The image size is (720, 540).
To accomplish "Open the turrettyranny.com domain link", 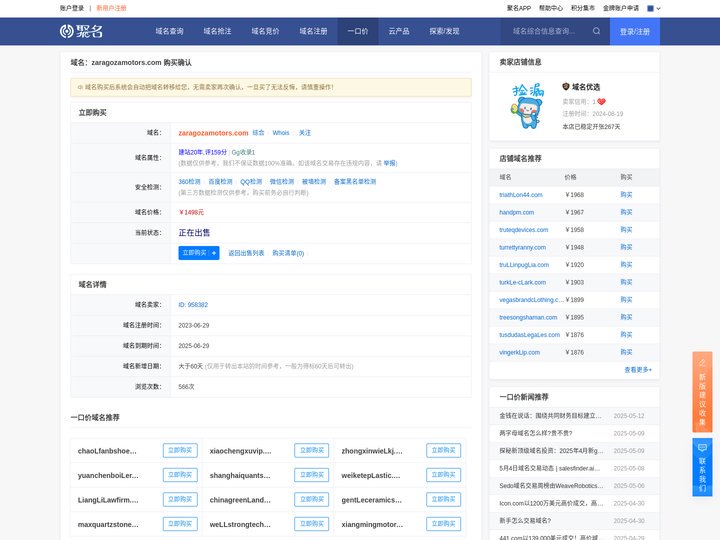I will click(x=523, y=247).
